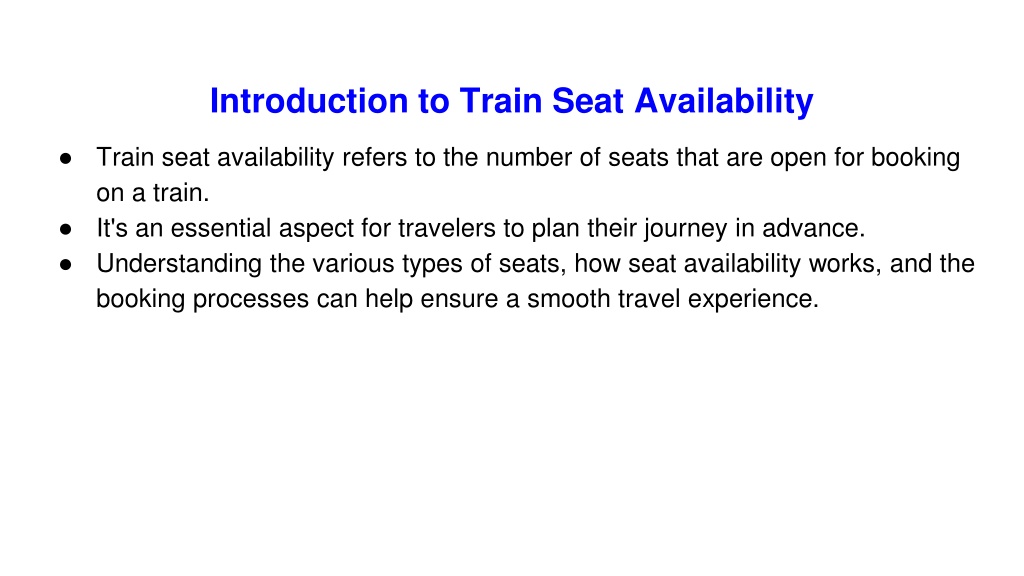Click the second bullet point marker
1024x576 pixels.
coord(65,229)
